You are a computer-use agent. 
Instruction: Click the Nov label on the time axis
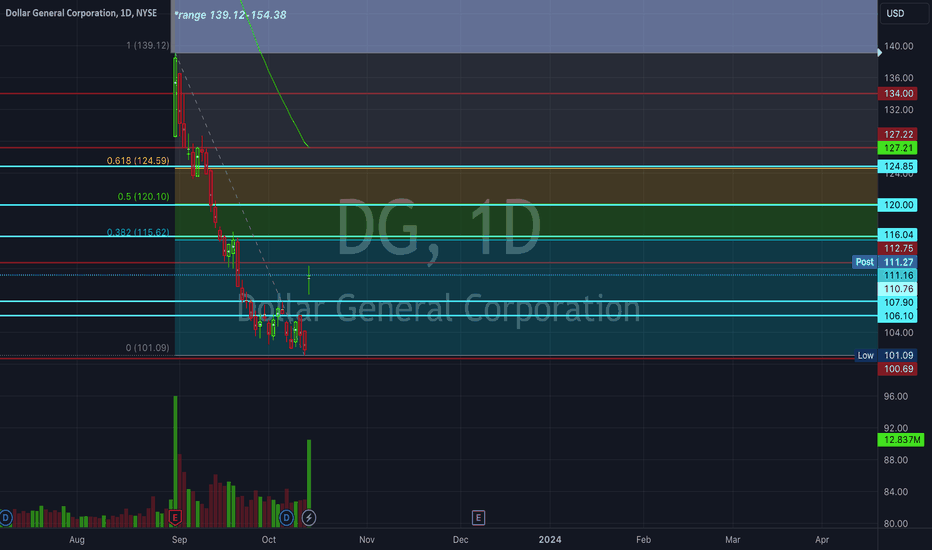pos(367,540)
